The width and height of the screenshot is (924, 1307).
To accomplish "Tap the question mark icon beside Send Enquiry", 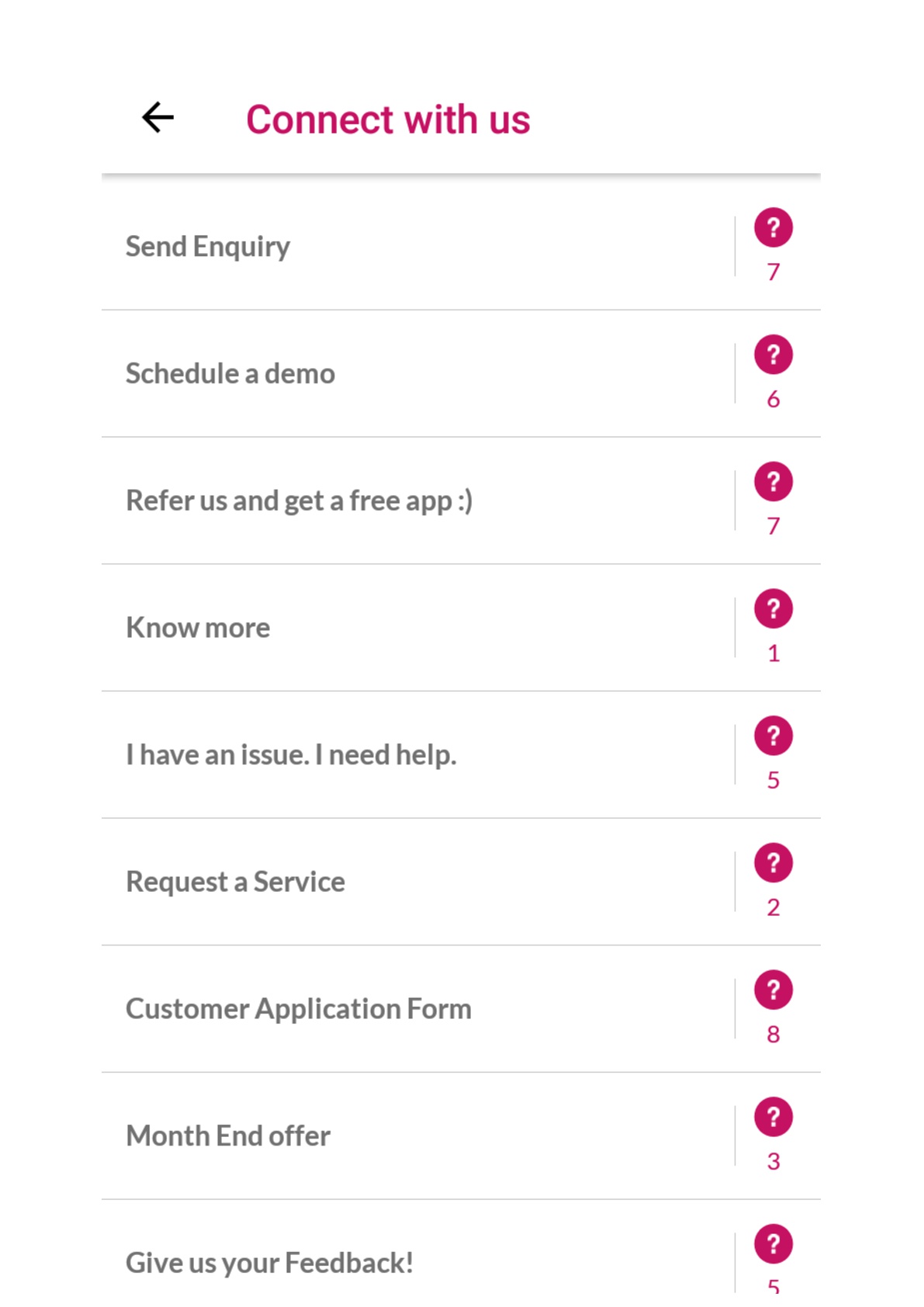I will 773,228.
